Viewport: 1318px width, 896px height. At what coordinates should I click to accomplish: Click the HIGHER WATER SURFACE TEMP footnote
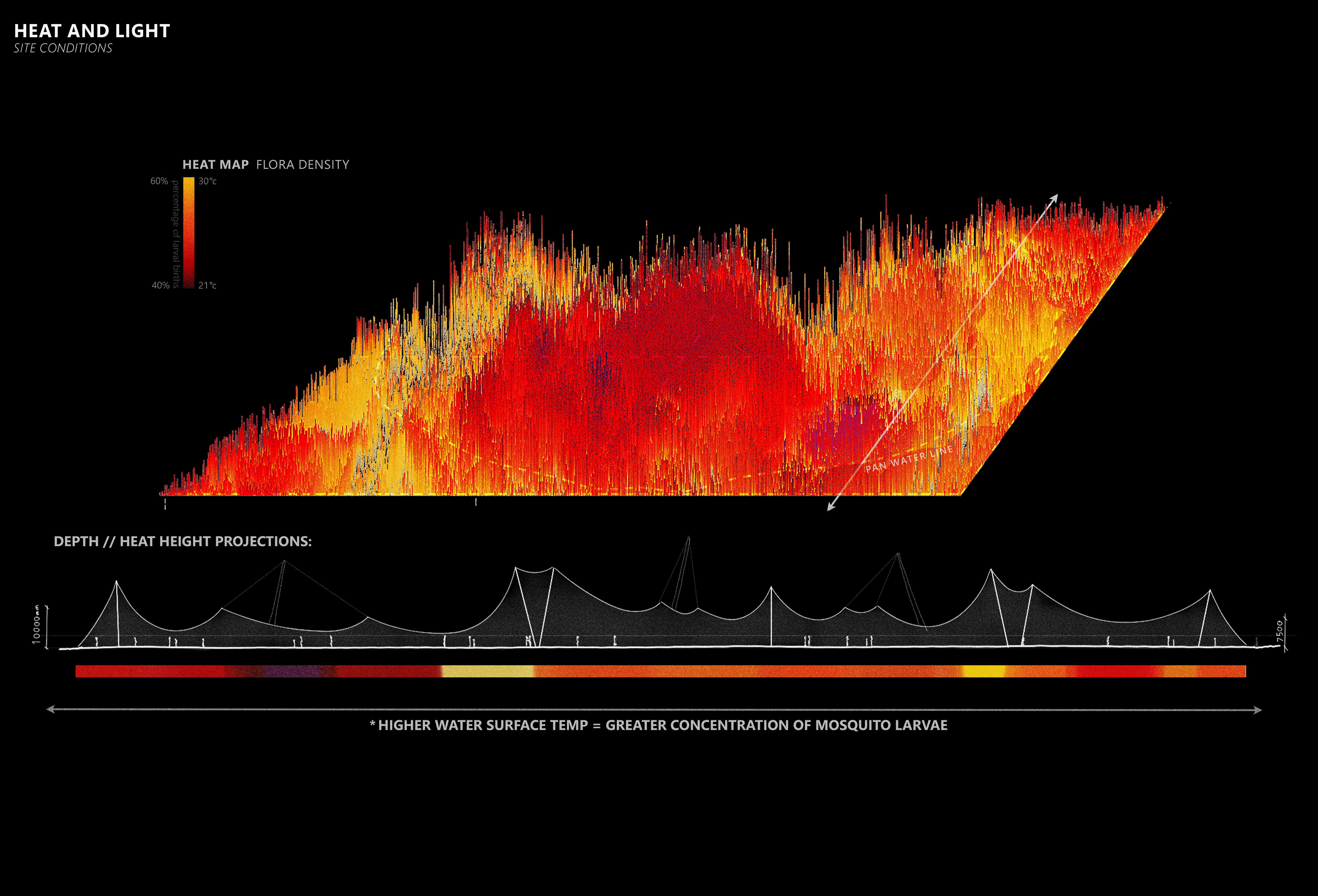658,725
